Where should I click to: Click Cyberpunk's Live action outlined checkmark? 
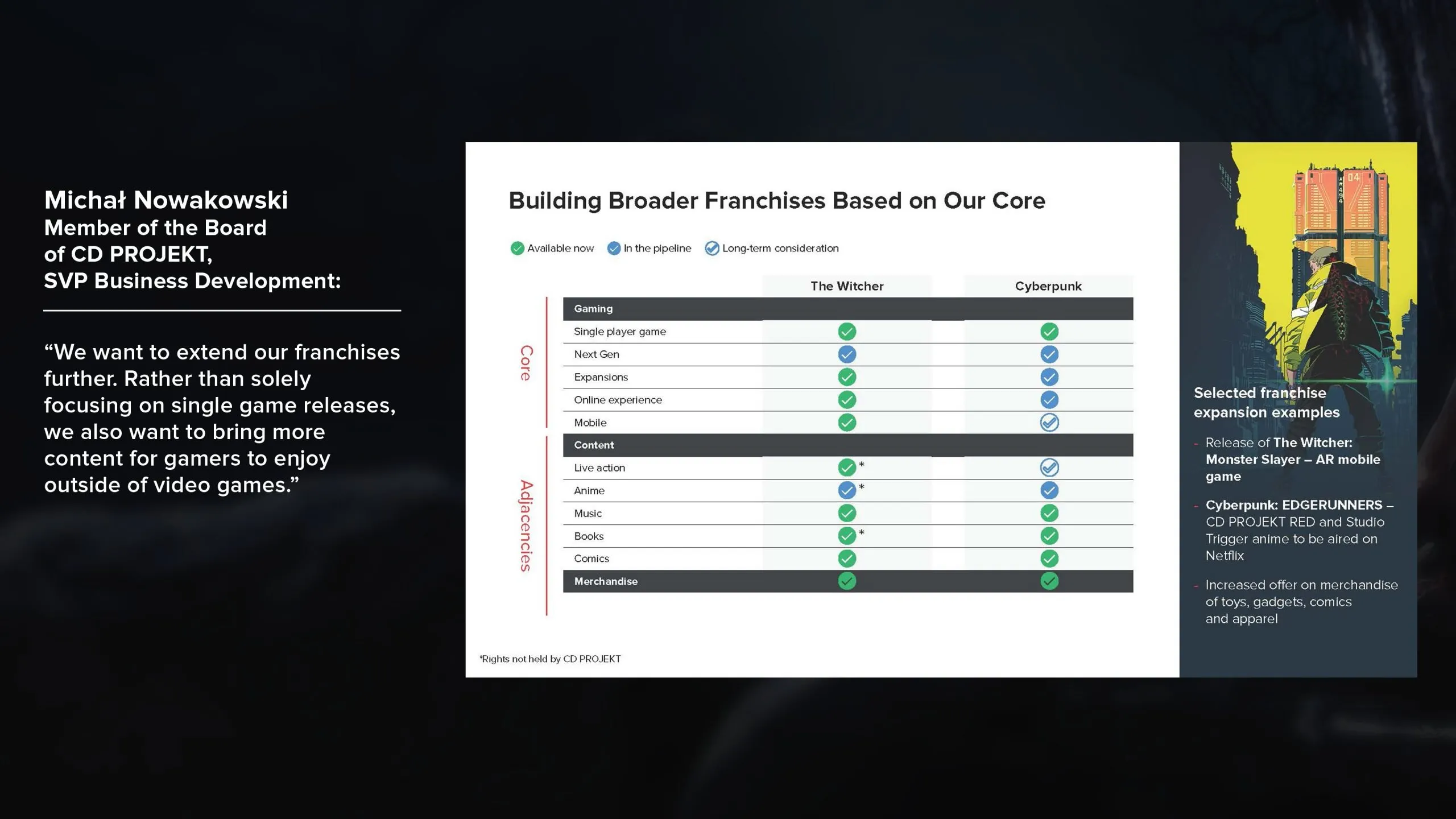[1049, 468]
